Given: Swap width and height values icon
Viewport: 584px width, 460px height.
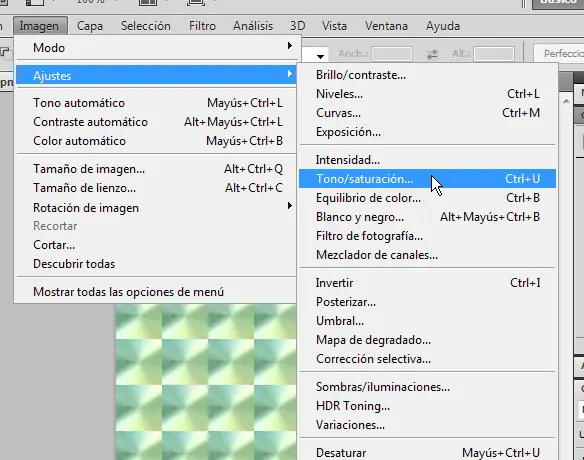Looking at the screenshot, I should (x=432, y=55).
